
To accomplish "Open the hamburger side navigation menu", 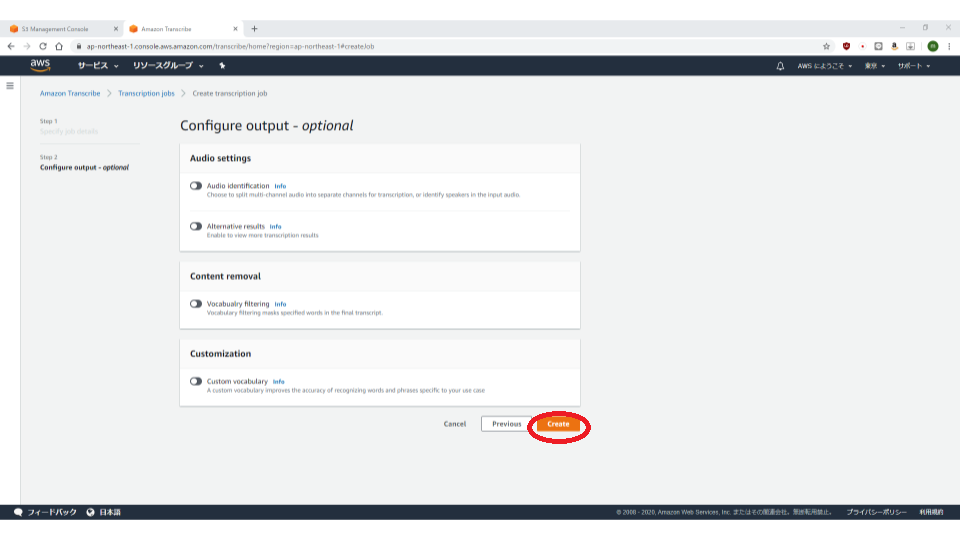I will pyautogui.click(x=10, y=86).
